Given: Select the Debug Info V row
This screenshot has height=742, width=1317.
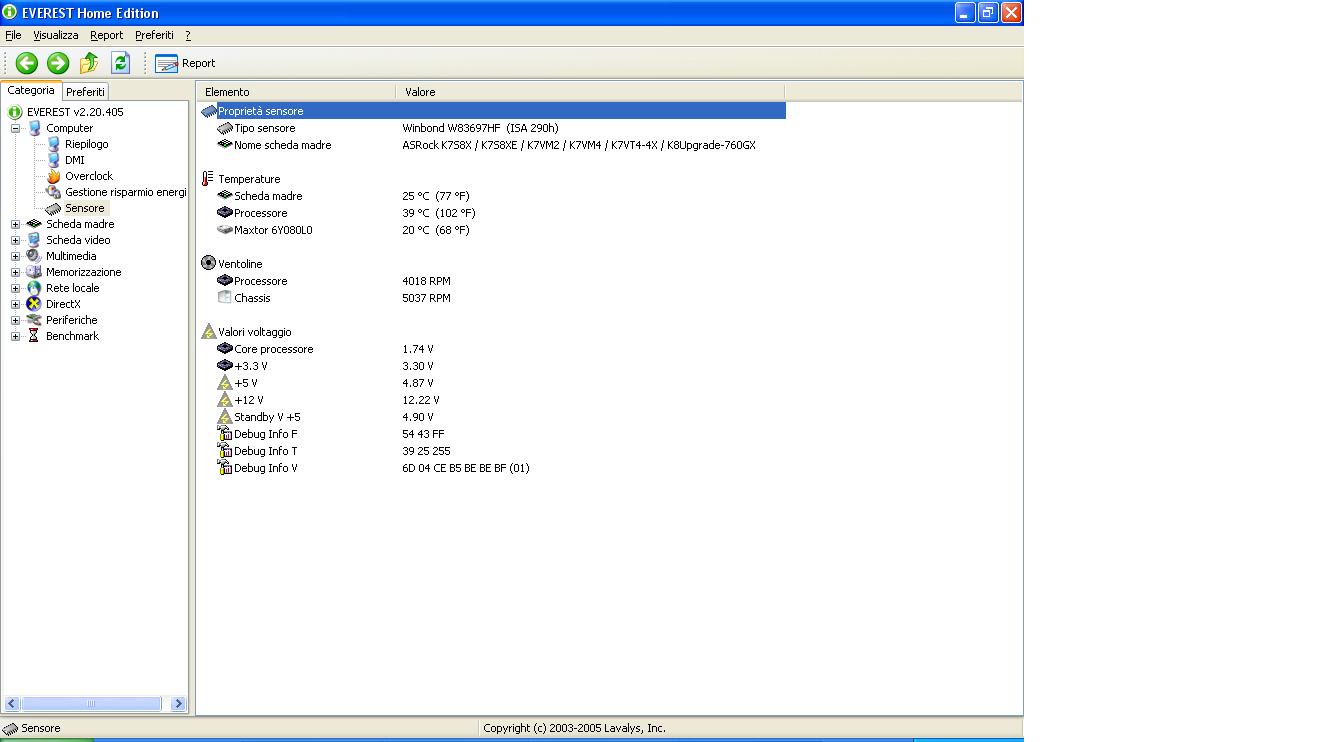Looking at the screenshot, I should pyautogui.click(x=493, y=468).
